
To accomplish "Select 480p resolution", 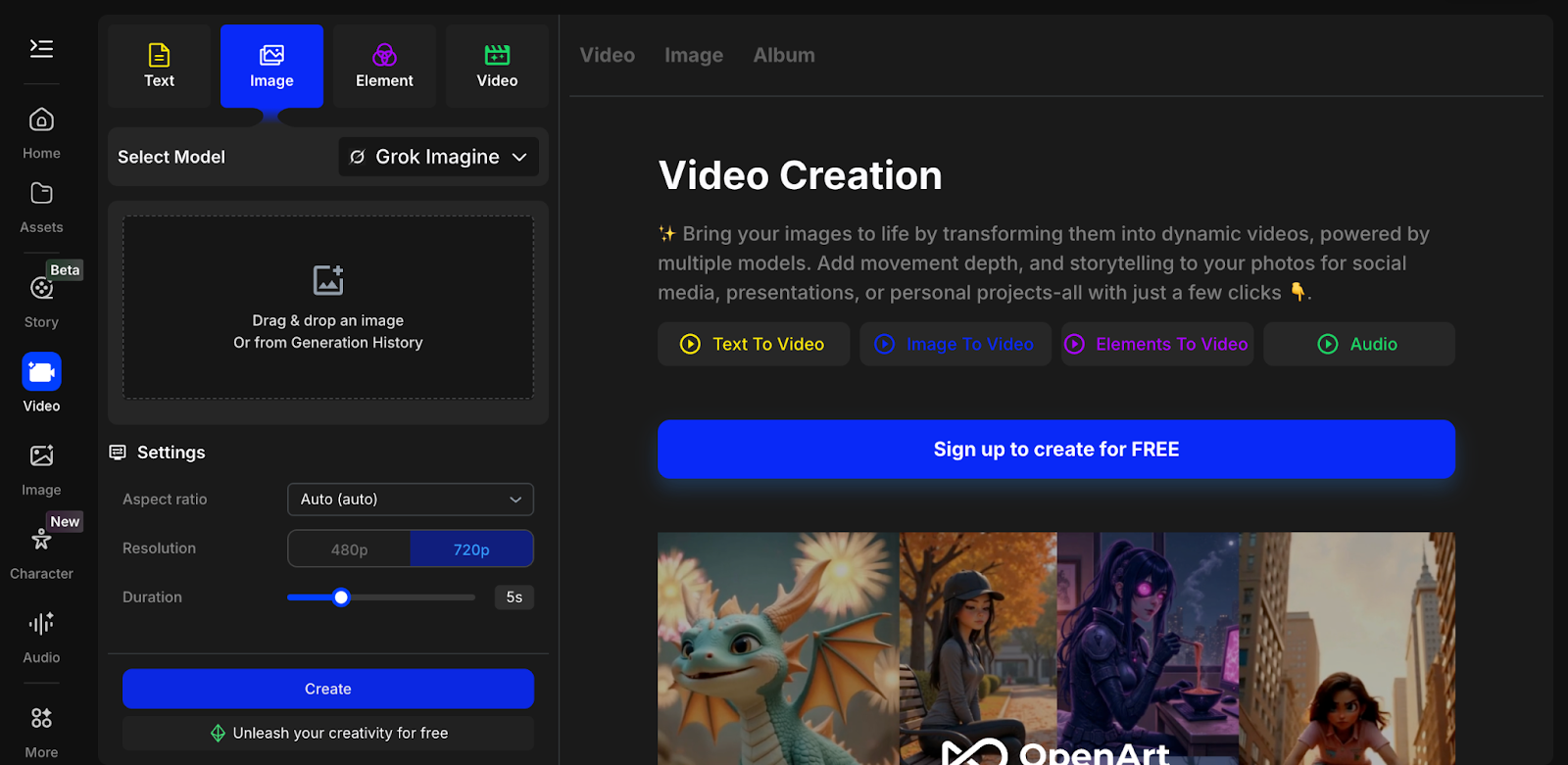I will pyautogui.click(x=349, y=550).
